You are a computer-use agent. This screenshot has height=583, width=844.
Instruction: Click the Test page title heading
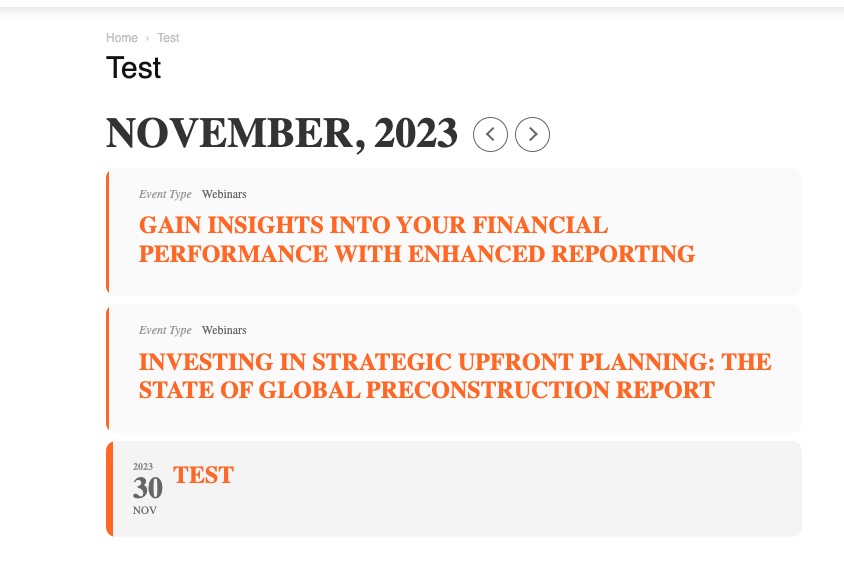tap(133, 68)
